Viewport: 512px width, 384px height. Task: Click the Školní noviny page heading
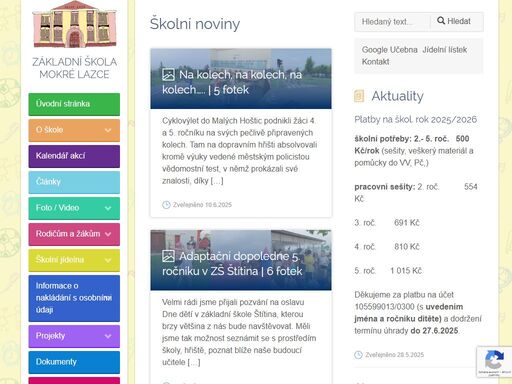tap(195, 24)
